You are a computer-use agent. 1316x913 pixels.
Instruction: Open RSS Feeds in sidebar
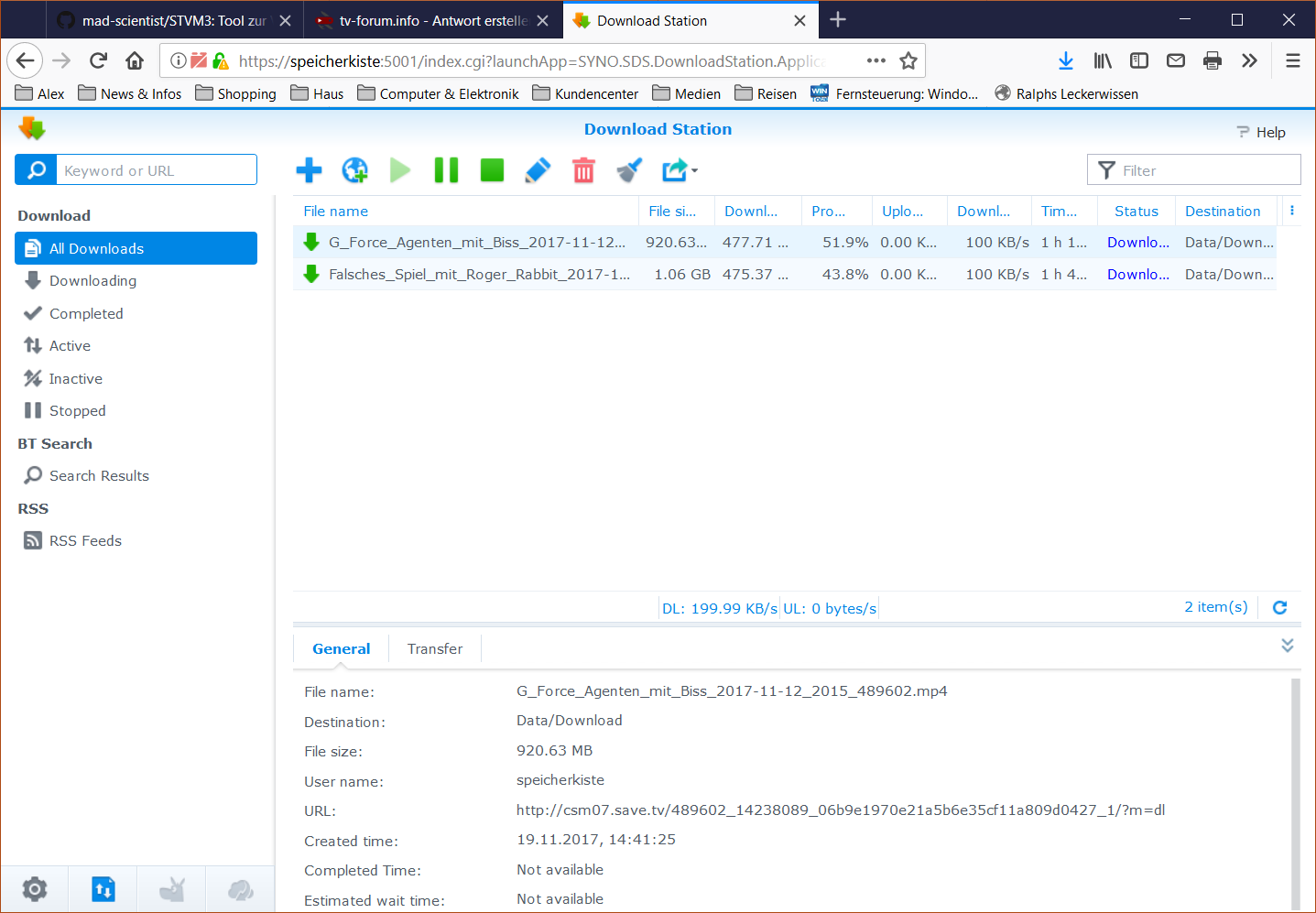[x=85, y=540]
